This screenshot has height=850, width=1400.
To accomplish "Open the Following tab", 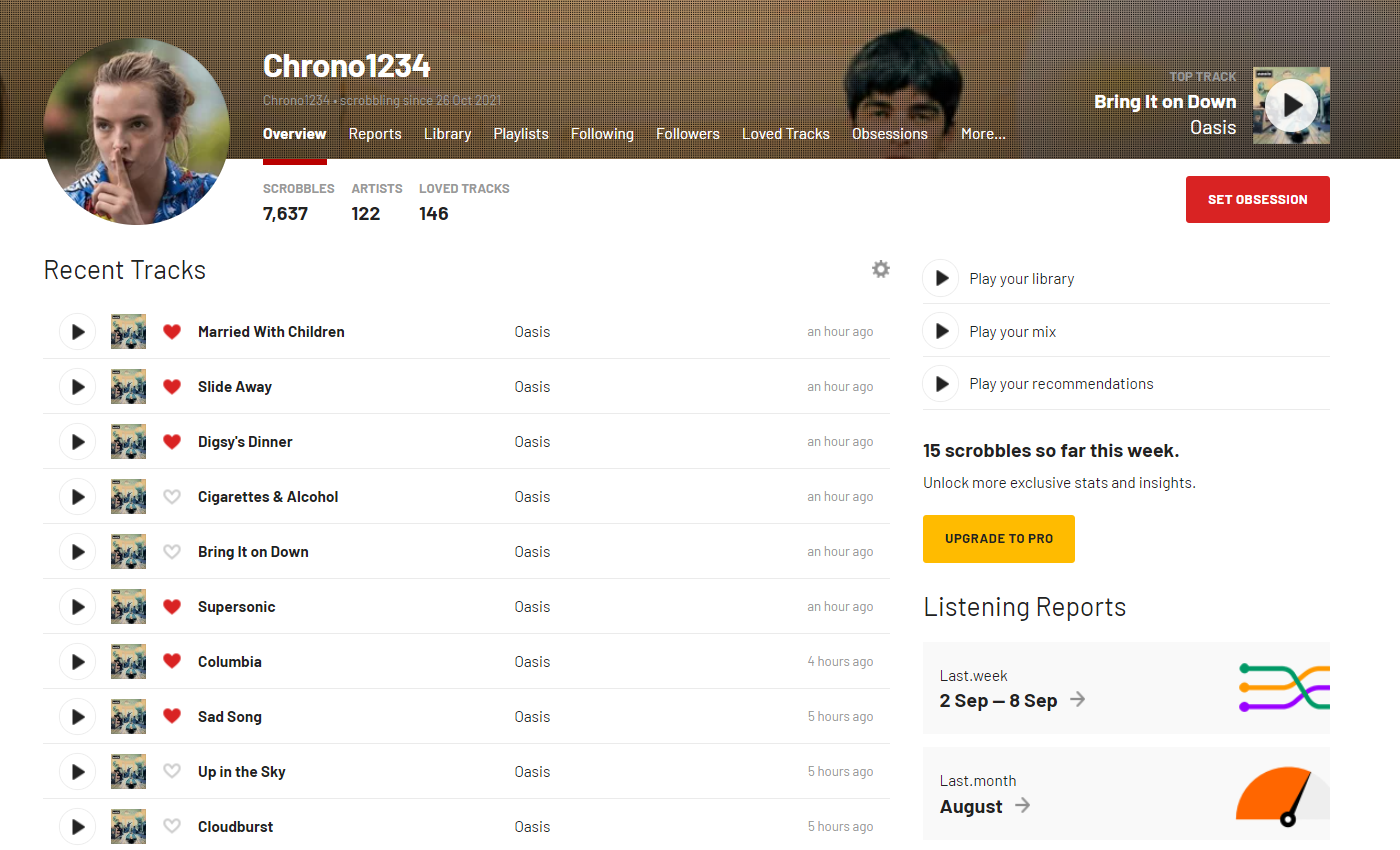I will click(602, 134).
